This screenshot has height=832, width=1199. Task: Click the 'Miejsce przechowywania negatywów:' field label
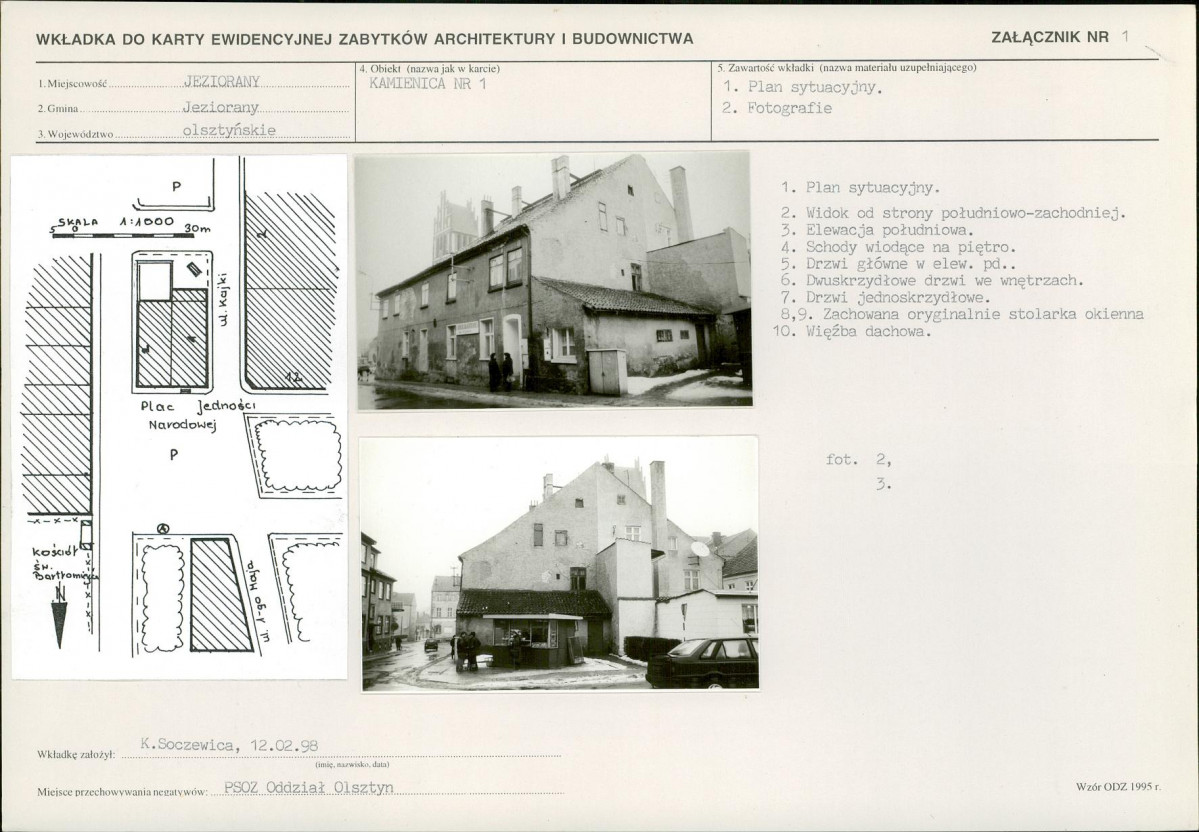(x=122, y=792)
